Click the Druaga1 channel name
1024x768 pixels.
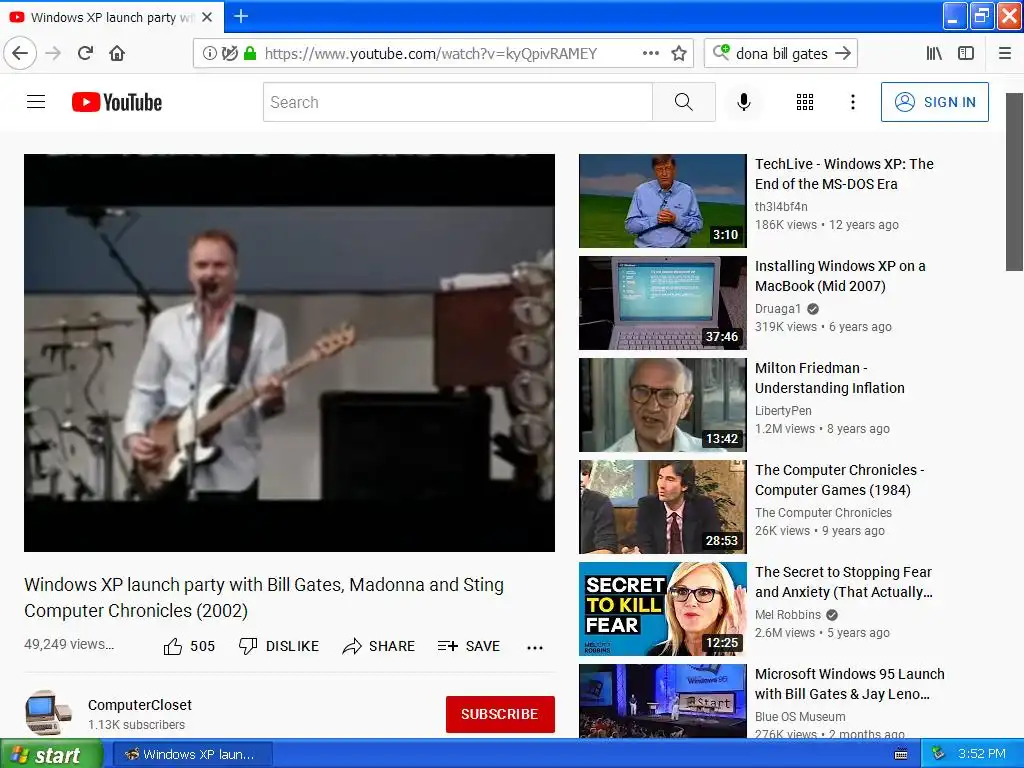[778, 308]
